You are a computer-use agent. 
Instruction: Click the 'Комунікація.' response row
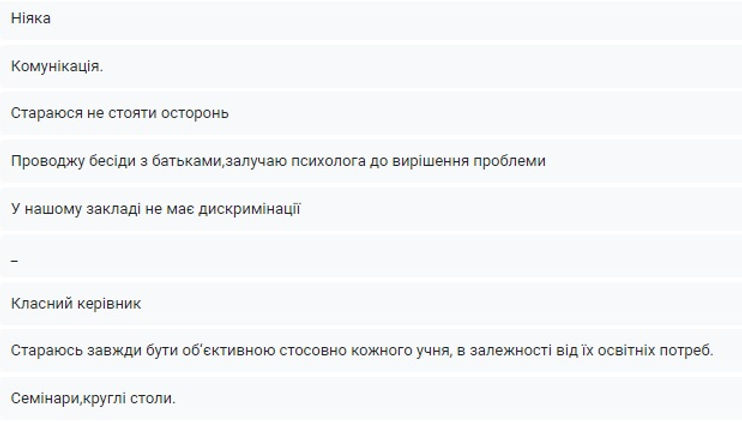pos(371,66)
